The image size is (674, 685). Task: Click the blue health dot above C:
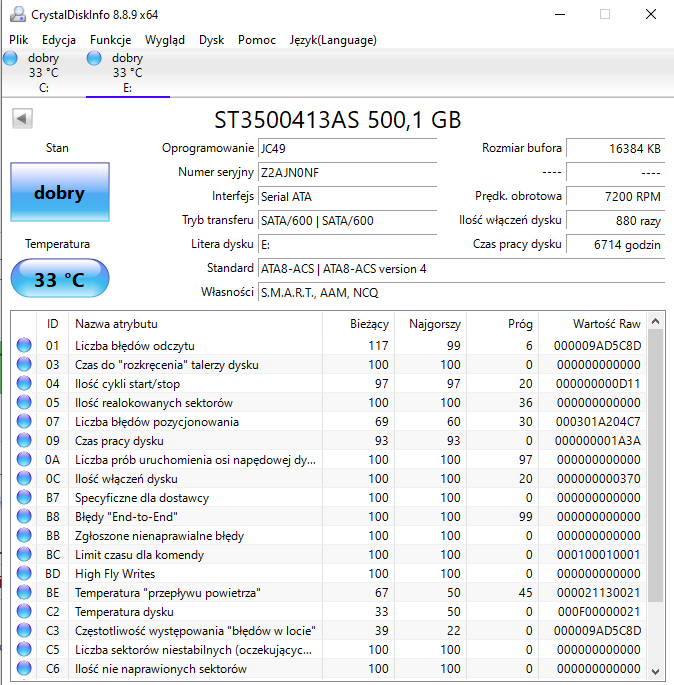10,58
